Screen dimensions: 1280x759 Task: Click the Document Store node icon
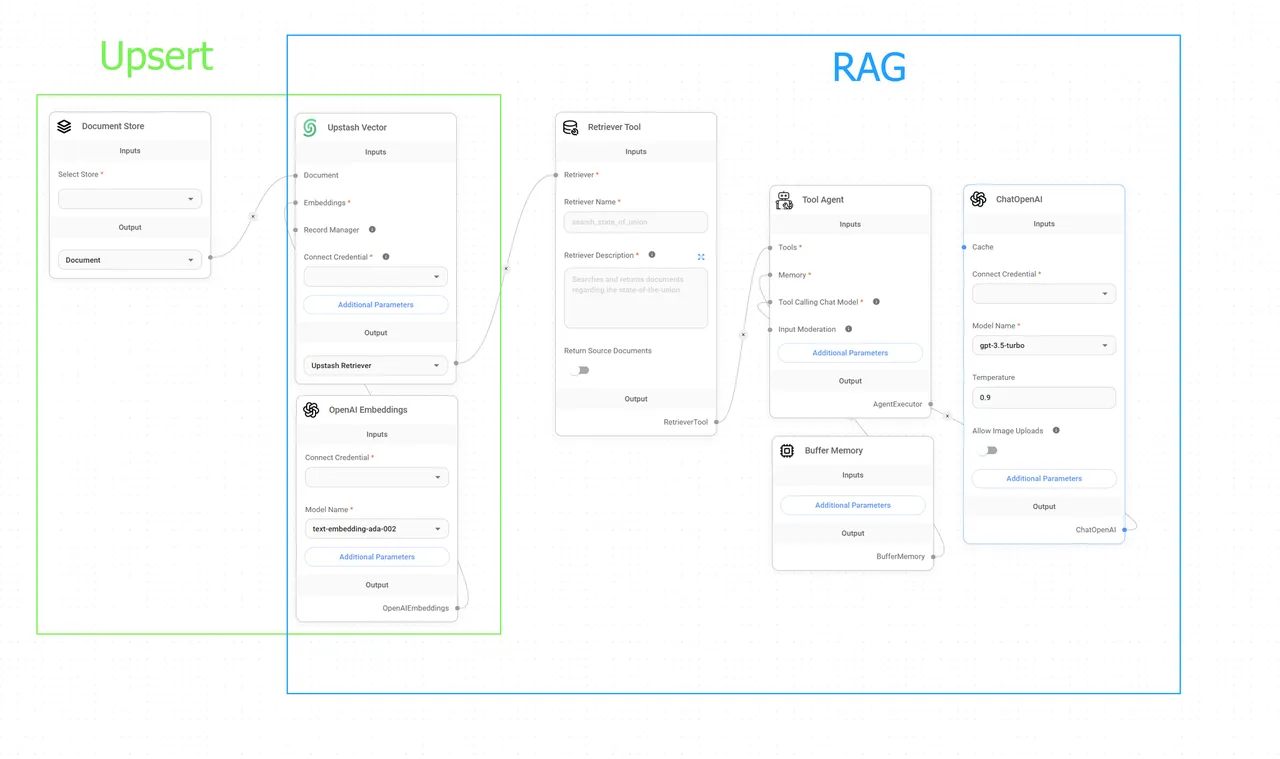[x=64, y=126]
